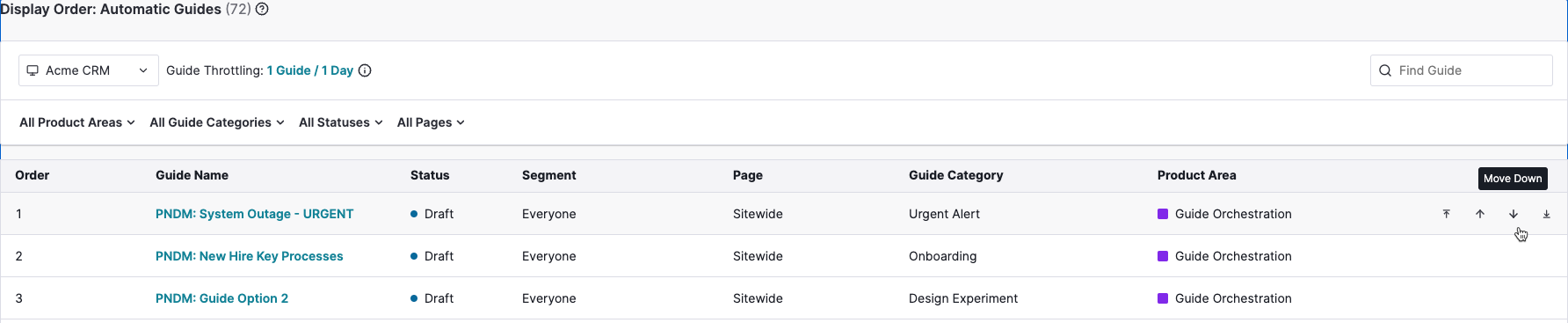The height and width of the screenshot is (323, 1568).
Task: Expand the All Product Areas filter
Action: (77, 122)
